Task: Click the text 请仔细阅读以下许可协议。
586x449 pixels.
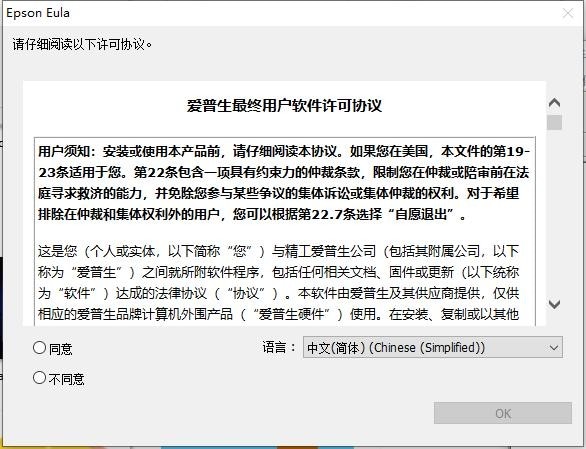Action: (x=82, y=44)
